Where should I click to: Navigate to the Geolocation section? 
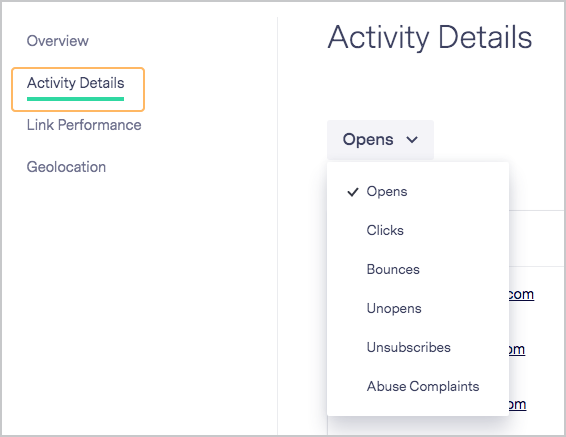pos(66,167)
